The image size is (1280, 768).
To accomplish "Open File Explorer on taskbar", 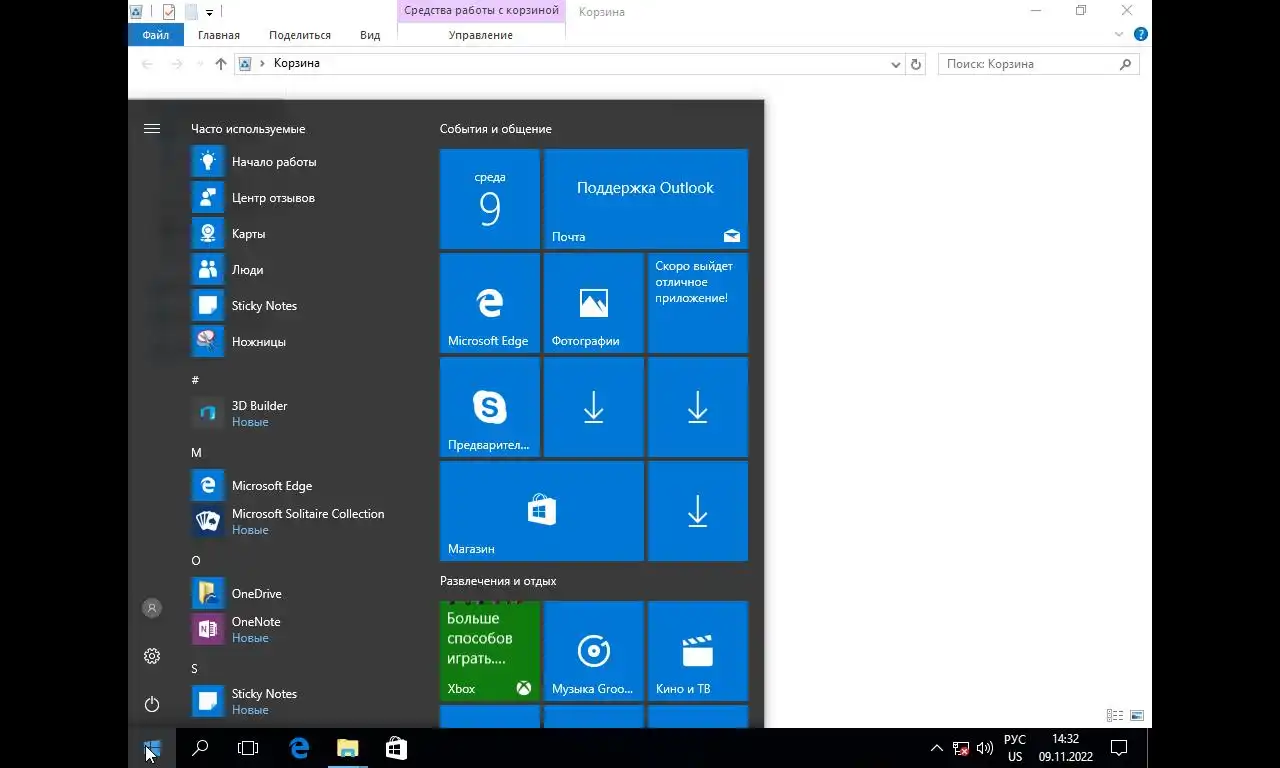I will tap(347, 748).
